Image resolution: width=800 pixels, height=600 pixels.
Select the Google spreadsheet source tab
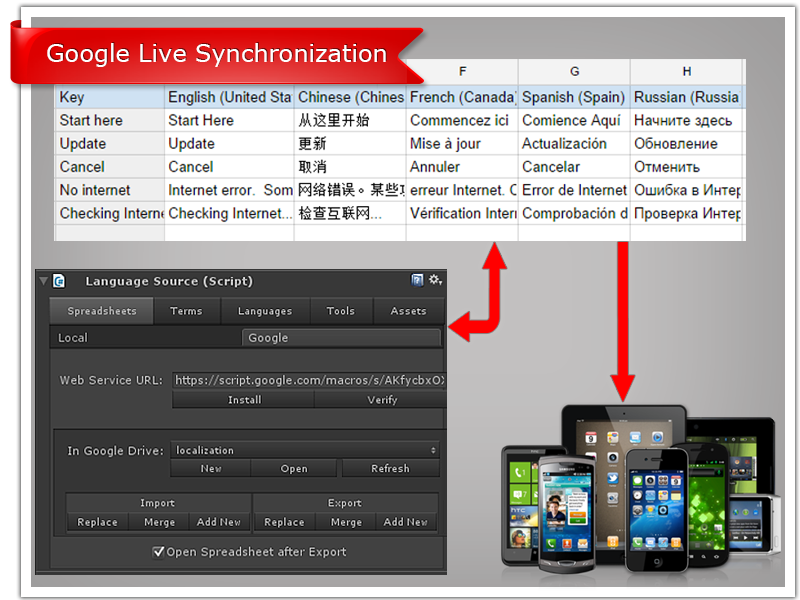(x=340, y=338)
